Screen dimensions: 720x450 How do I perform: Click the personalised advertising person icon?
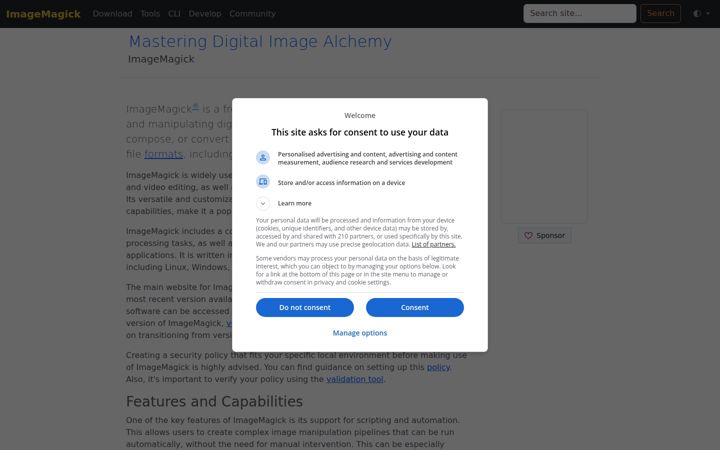click(263, 158)
